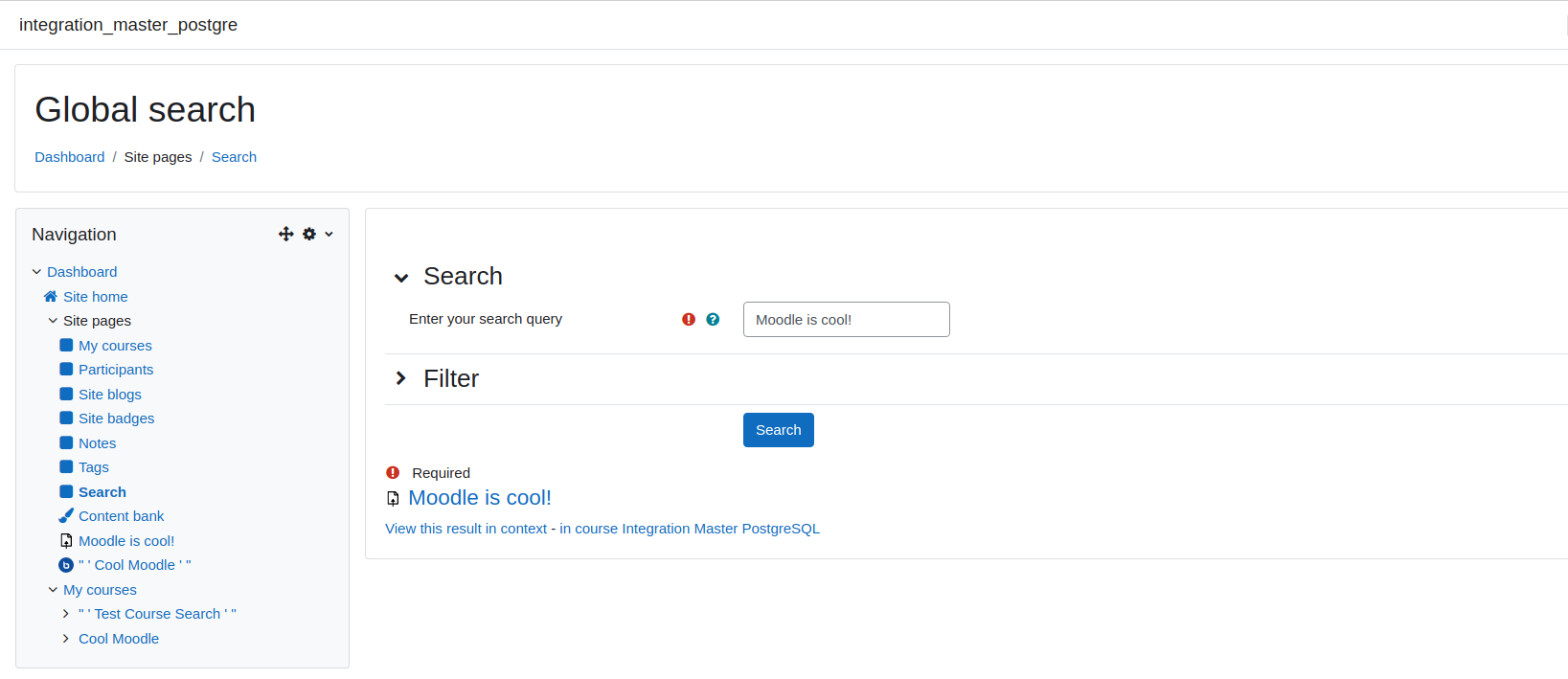Open Tags in the Navigation tree
Image resolution: width=1568 pixels, height=679 pixels.
point(94,467)
